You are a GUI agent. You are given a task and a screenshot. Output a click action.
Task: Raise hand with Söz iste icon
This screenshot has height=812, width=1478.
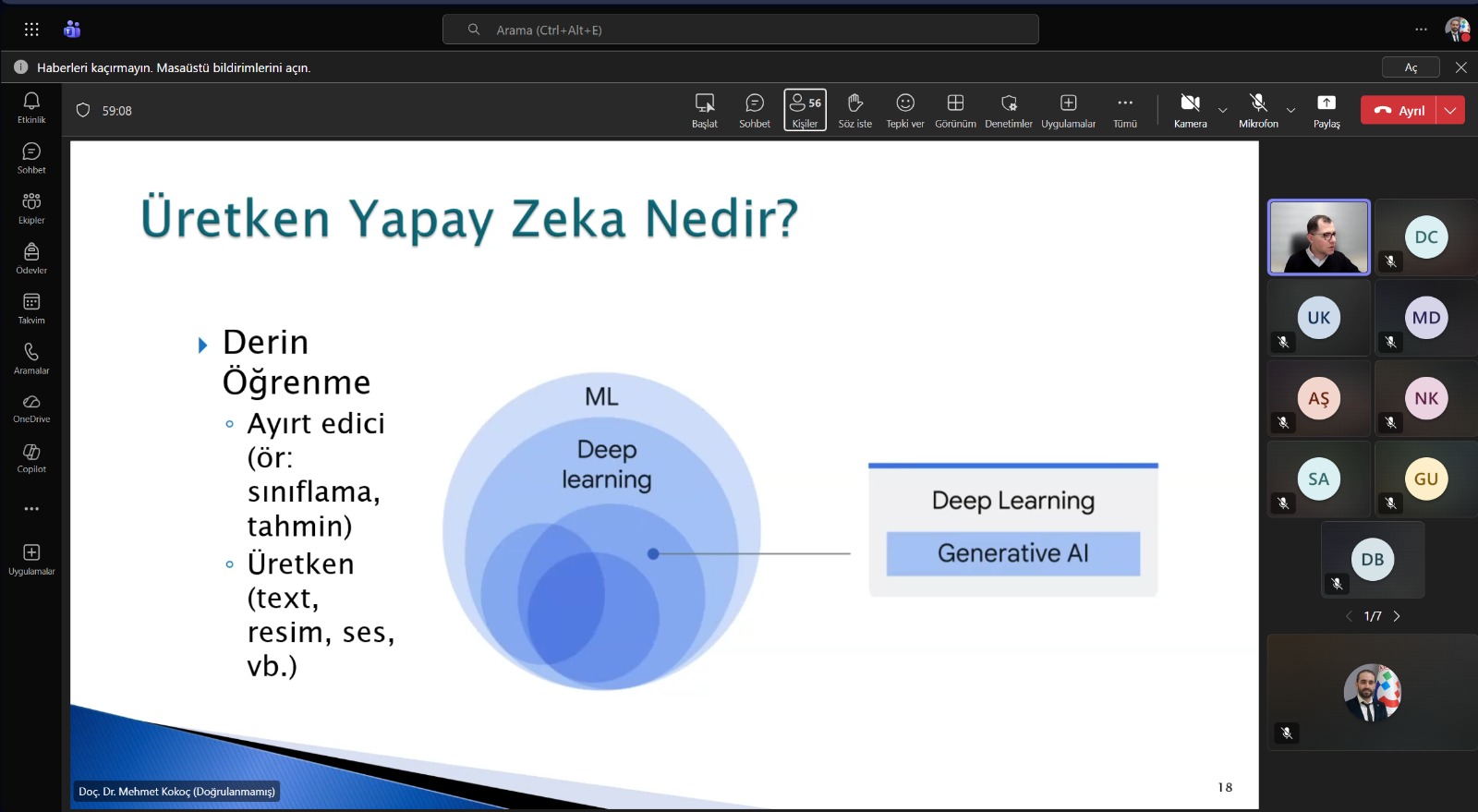click(x=854, y=110)
